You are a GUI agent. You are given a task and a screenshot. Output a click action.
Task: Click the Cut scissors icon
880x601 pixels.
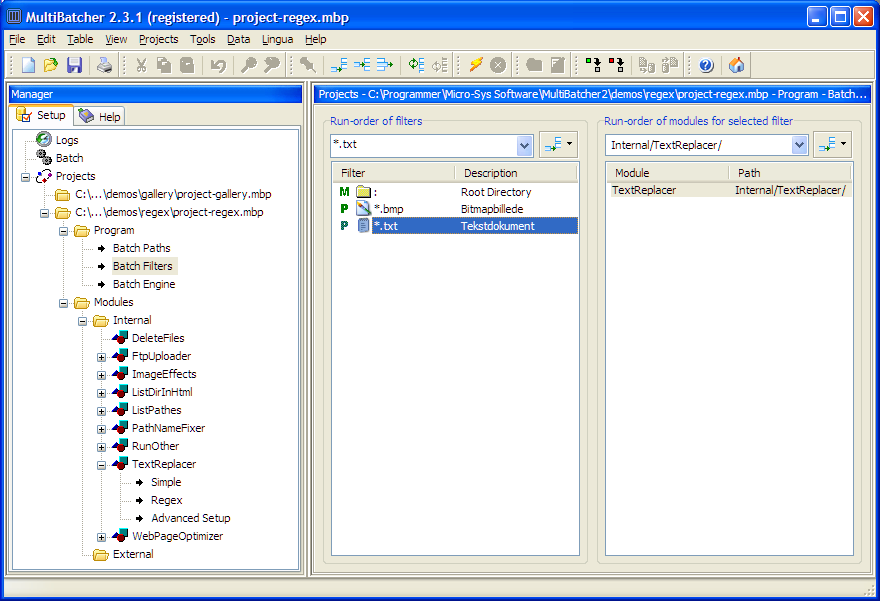141,65
